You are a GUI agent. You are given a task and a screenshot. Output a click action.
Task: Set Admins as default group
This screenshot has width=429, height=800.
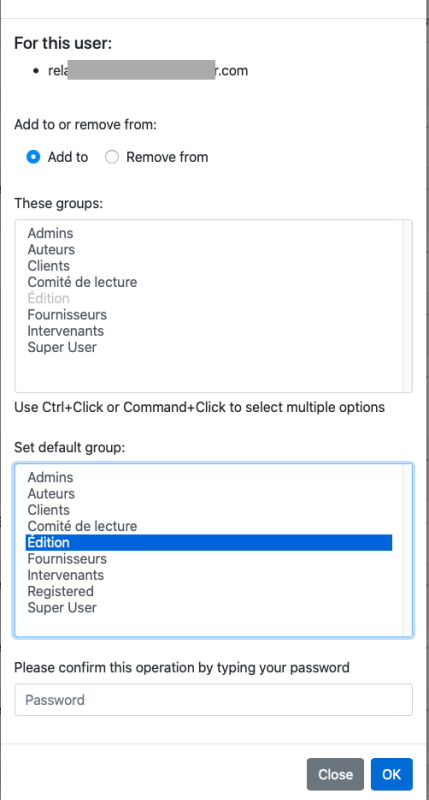[209, 478]
